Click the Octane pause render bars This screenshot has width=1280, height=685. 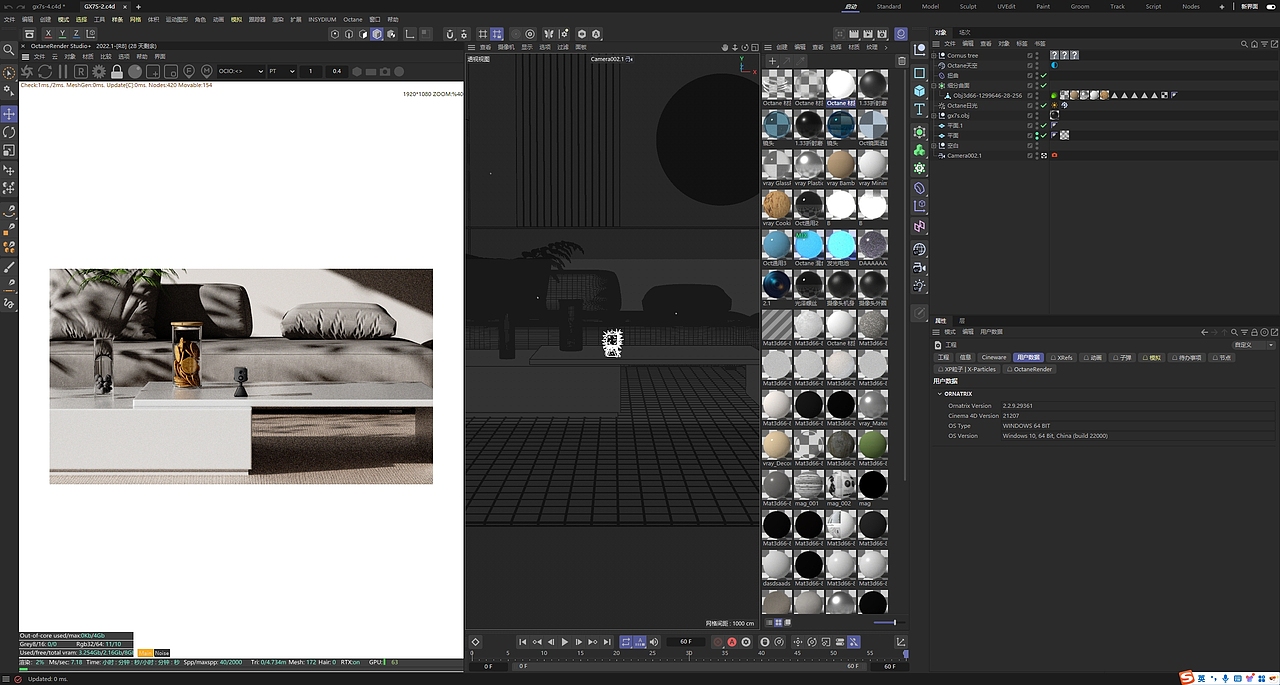point(63,71)
